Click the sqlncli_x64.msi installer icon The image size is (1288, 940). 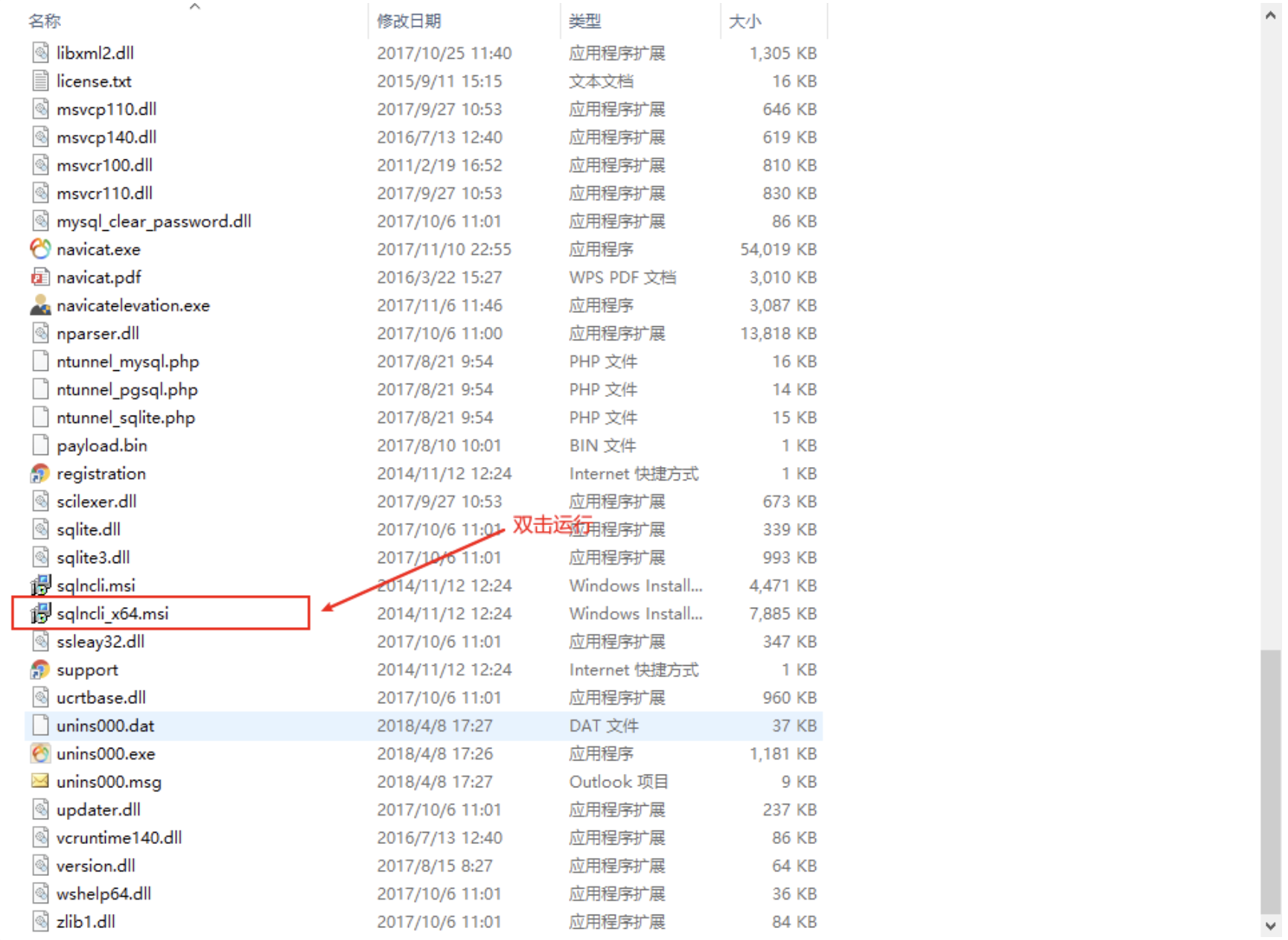(x=40, y=614)
